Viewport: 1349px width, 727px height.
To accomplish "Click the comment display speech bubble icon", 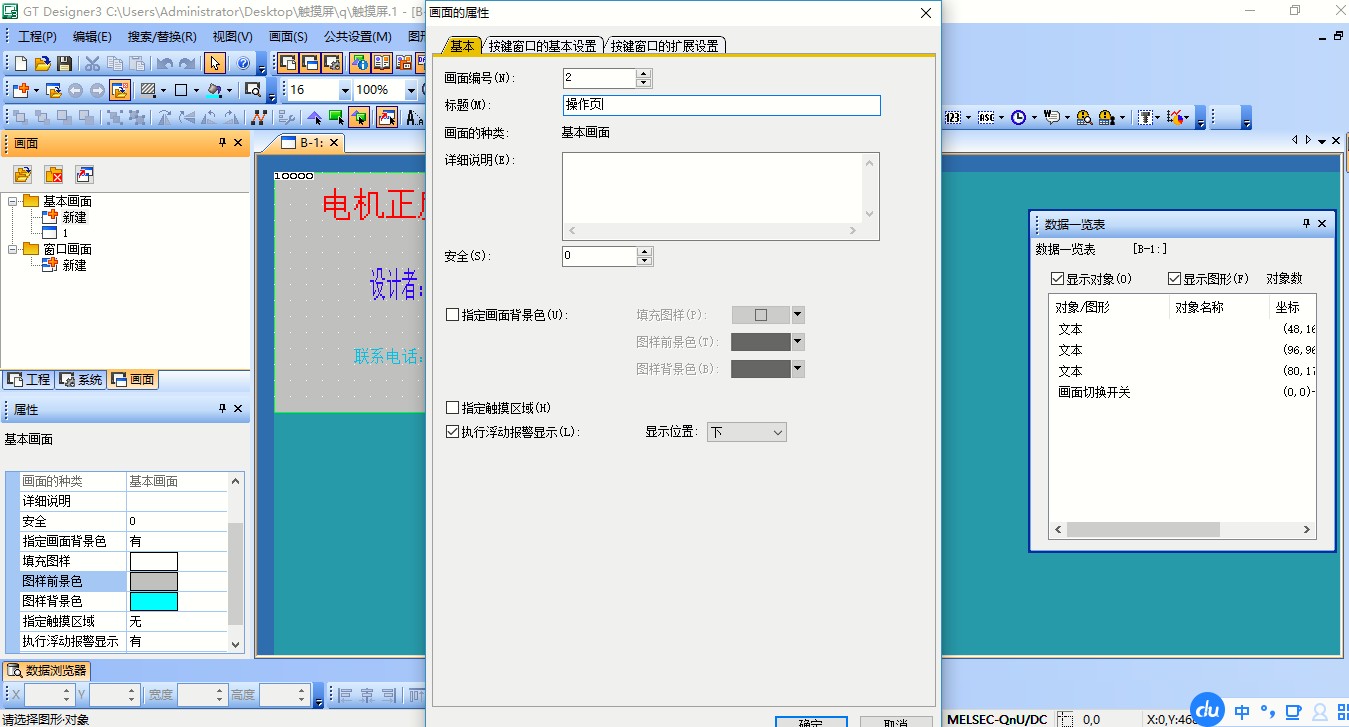I will click(x=1050, y=117).
